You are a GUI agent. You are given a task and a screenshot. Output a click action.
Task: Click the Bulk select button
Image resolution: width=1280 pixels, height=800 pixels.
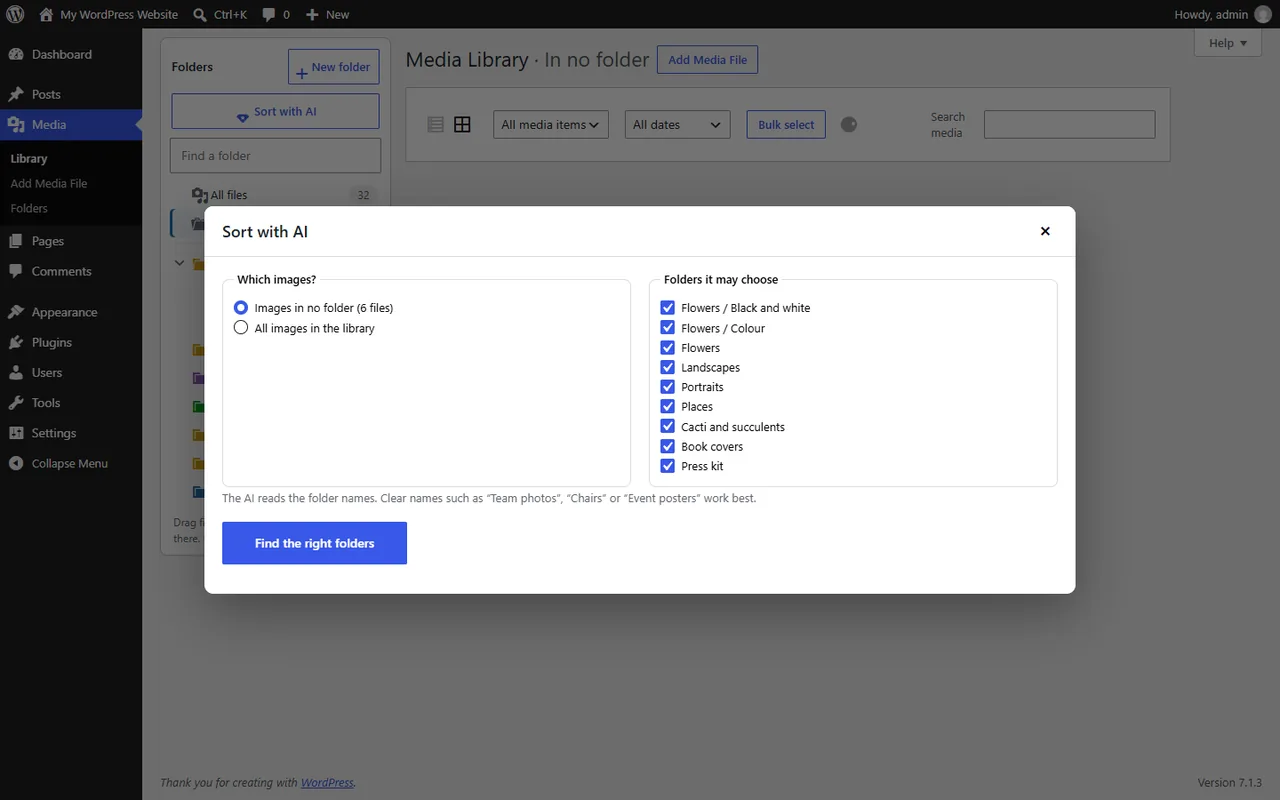click(x=786, y=124)
